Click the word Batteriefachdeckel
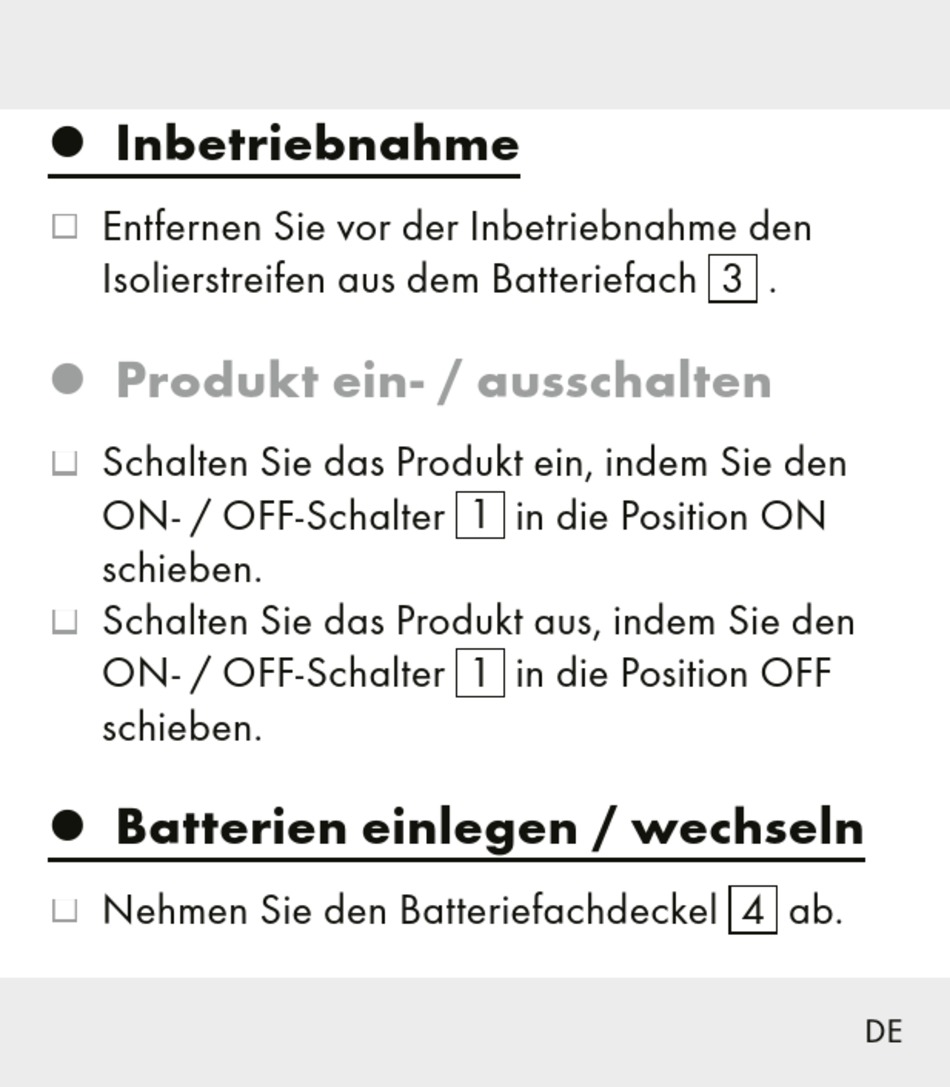Screen dimensions: 950x1087 click(x=559, y=910)
